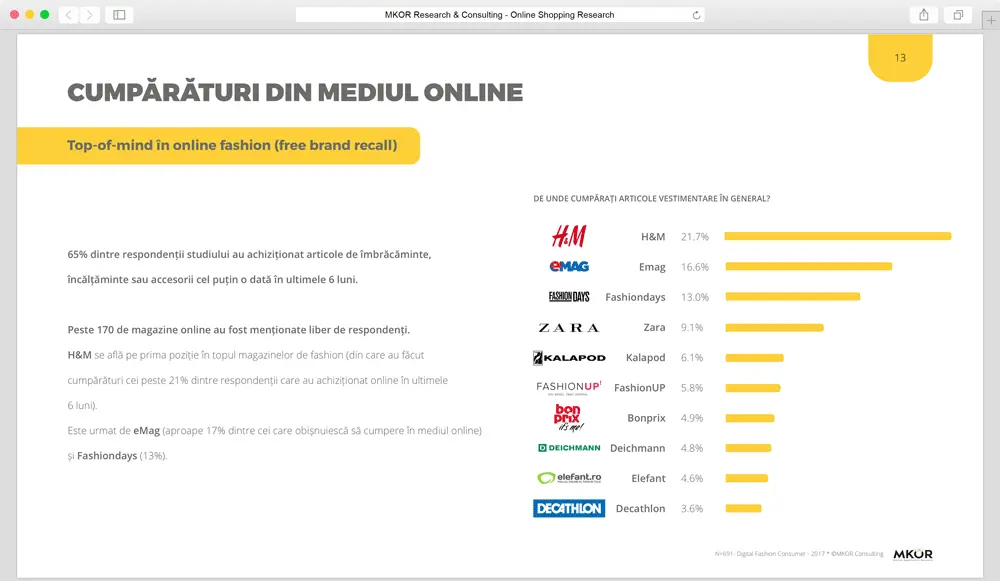Click the H&M red logo
The height and width of the screenshot is (581, 1000).
coord(569,236)
